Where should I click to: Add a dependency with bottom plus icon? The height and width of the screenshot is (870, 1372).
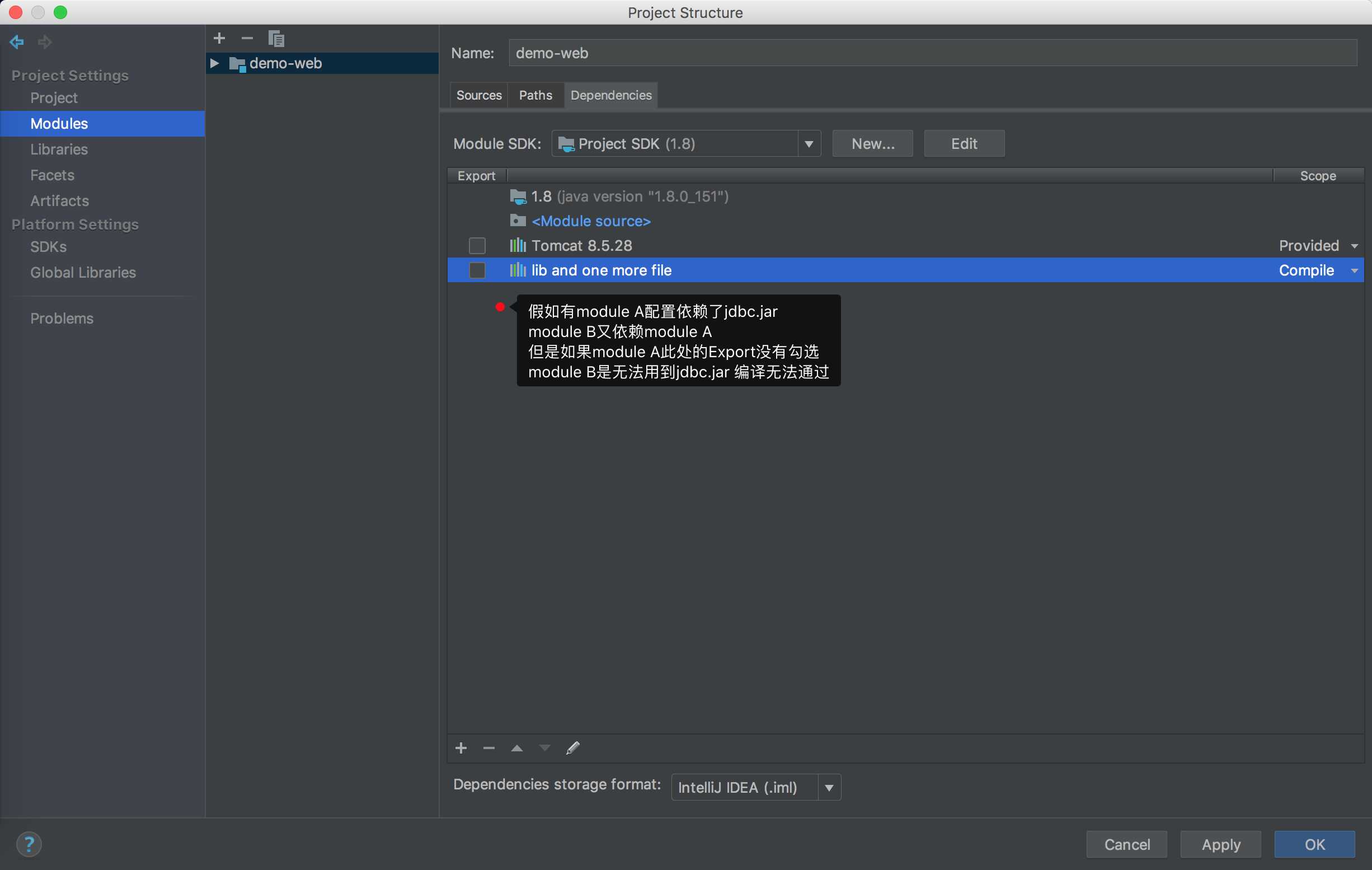click(462, 748)
